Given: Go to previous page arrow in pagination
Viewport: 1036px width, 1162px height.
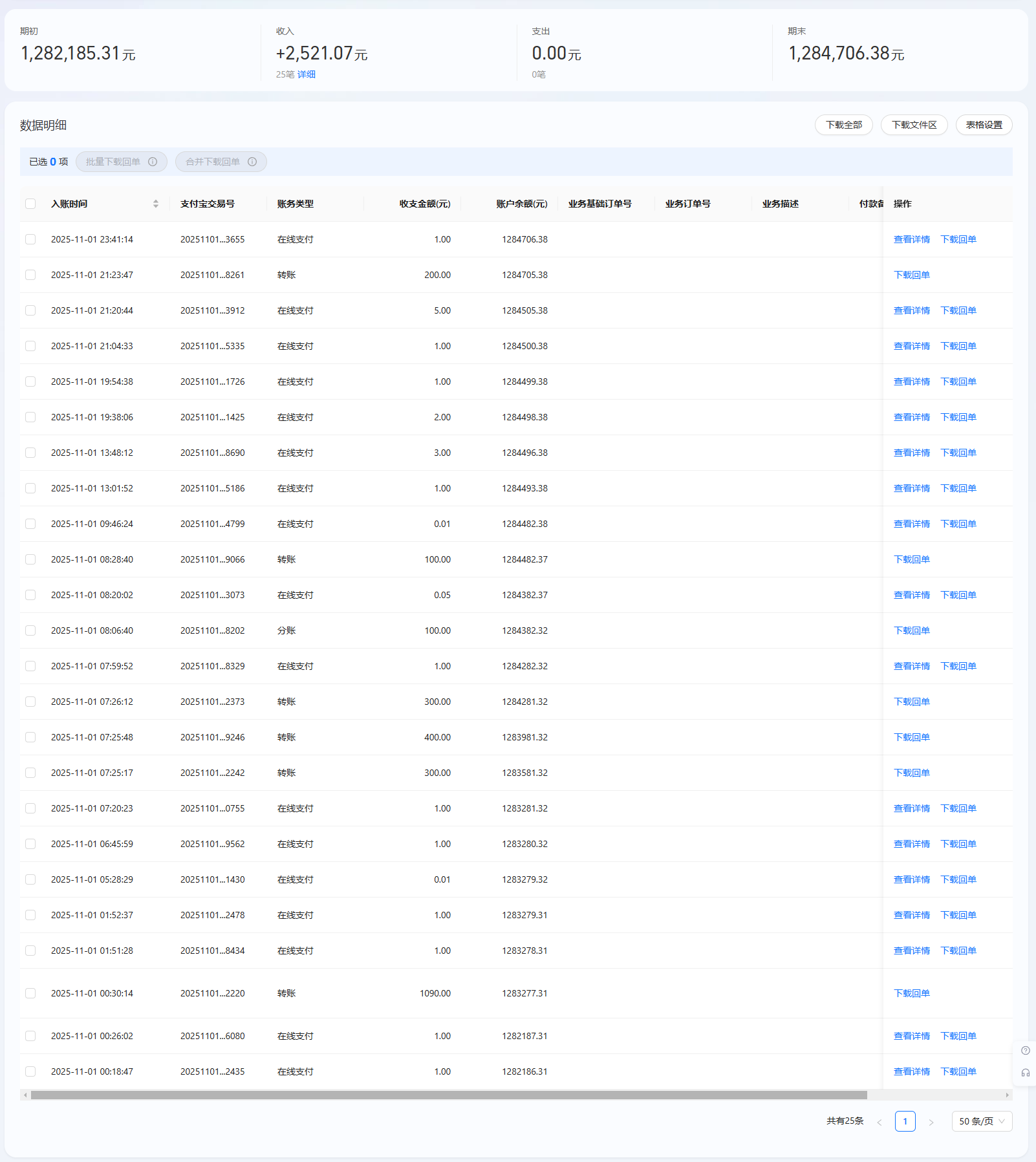Looking at the screenshot, I should click(880, 1122).
